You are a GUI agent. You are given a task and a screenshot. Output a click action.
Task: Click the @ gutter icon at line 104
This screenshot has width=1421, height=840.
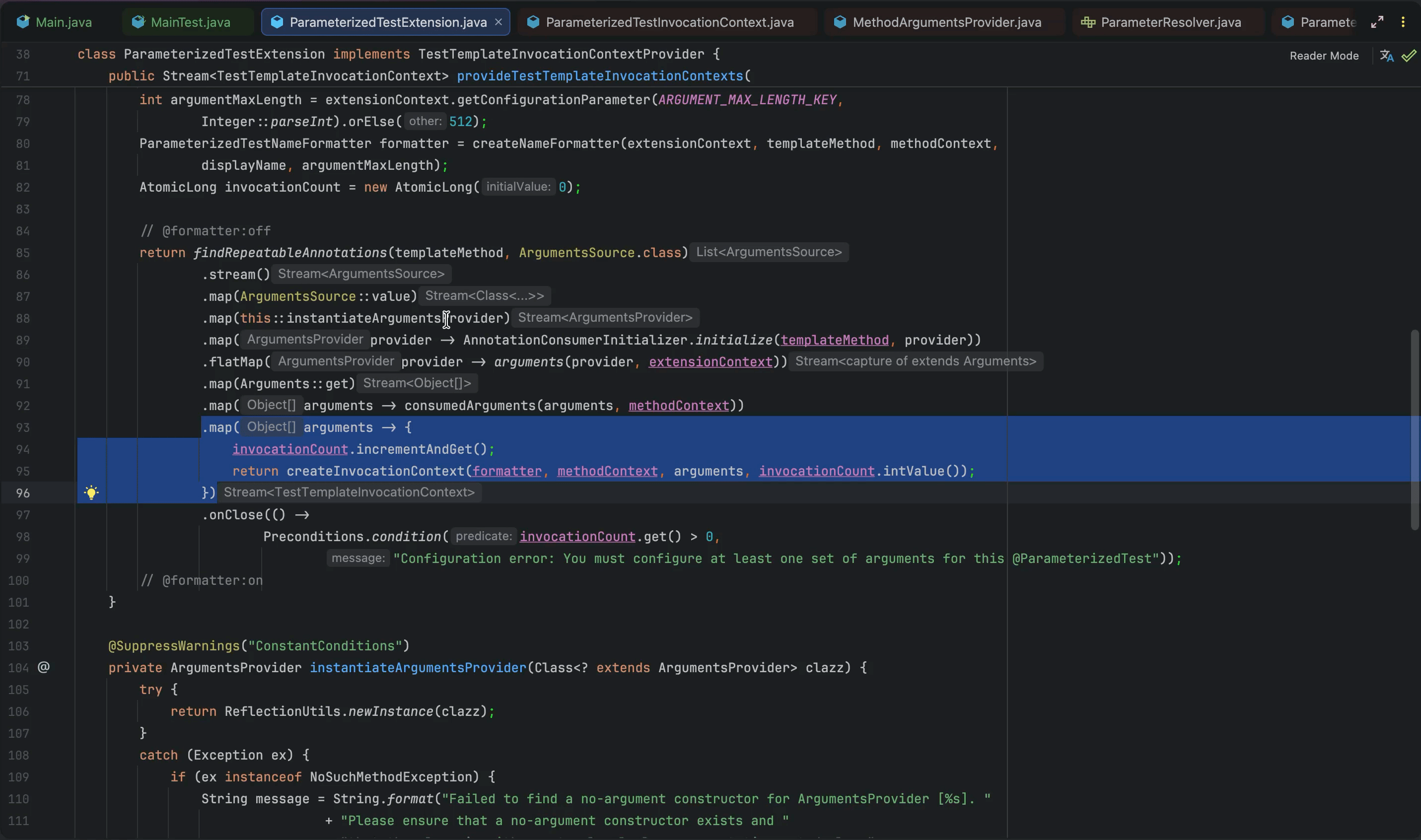44,667
